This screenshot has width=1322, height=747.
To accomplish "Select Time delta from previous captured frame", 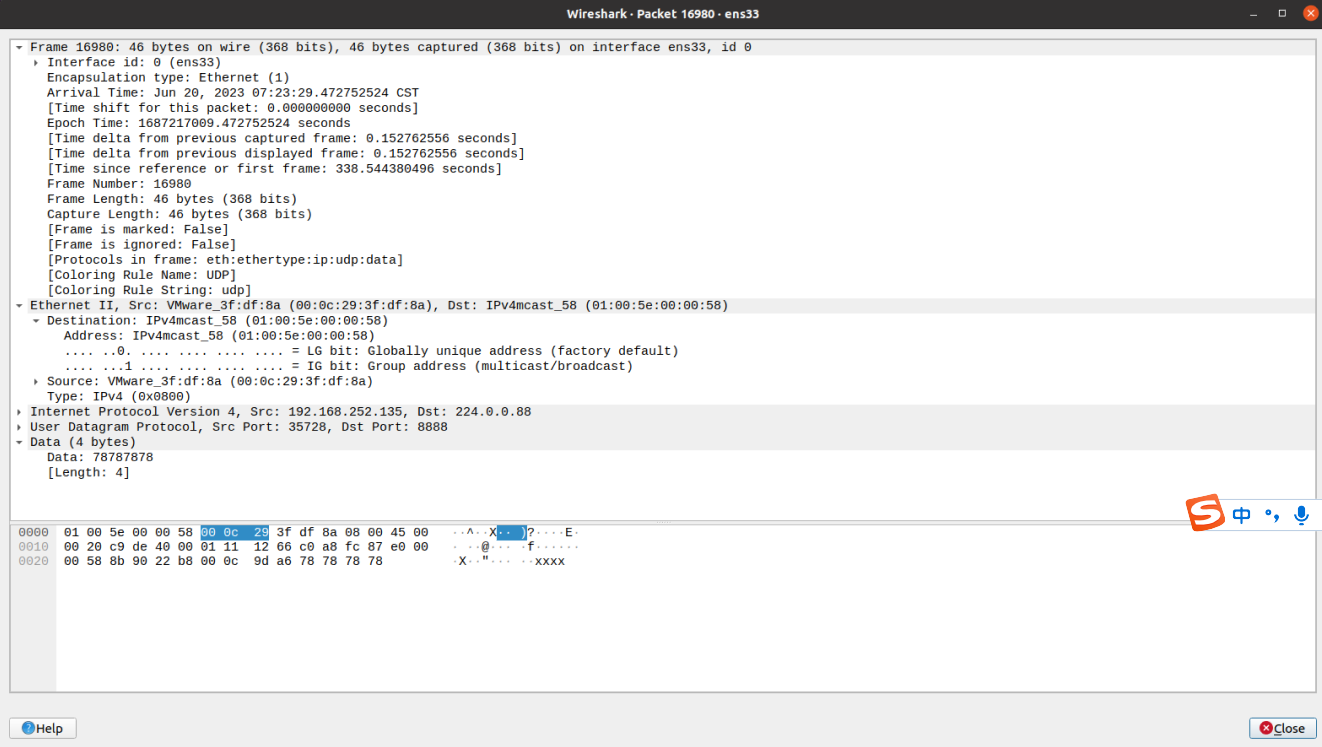I will (664, 138).
